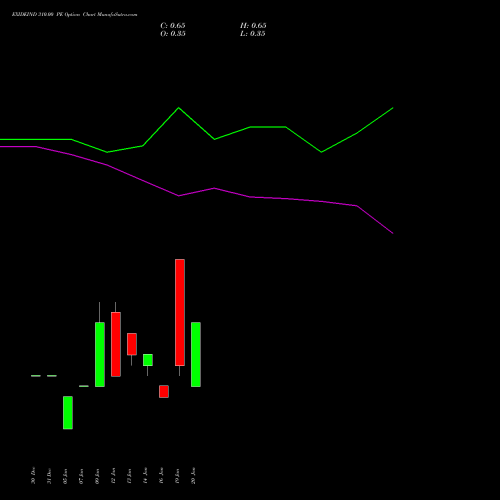Click the small red candle above 16 Jan
The height and width of the screenshot is (500, 500).
[x=164, y=391]
